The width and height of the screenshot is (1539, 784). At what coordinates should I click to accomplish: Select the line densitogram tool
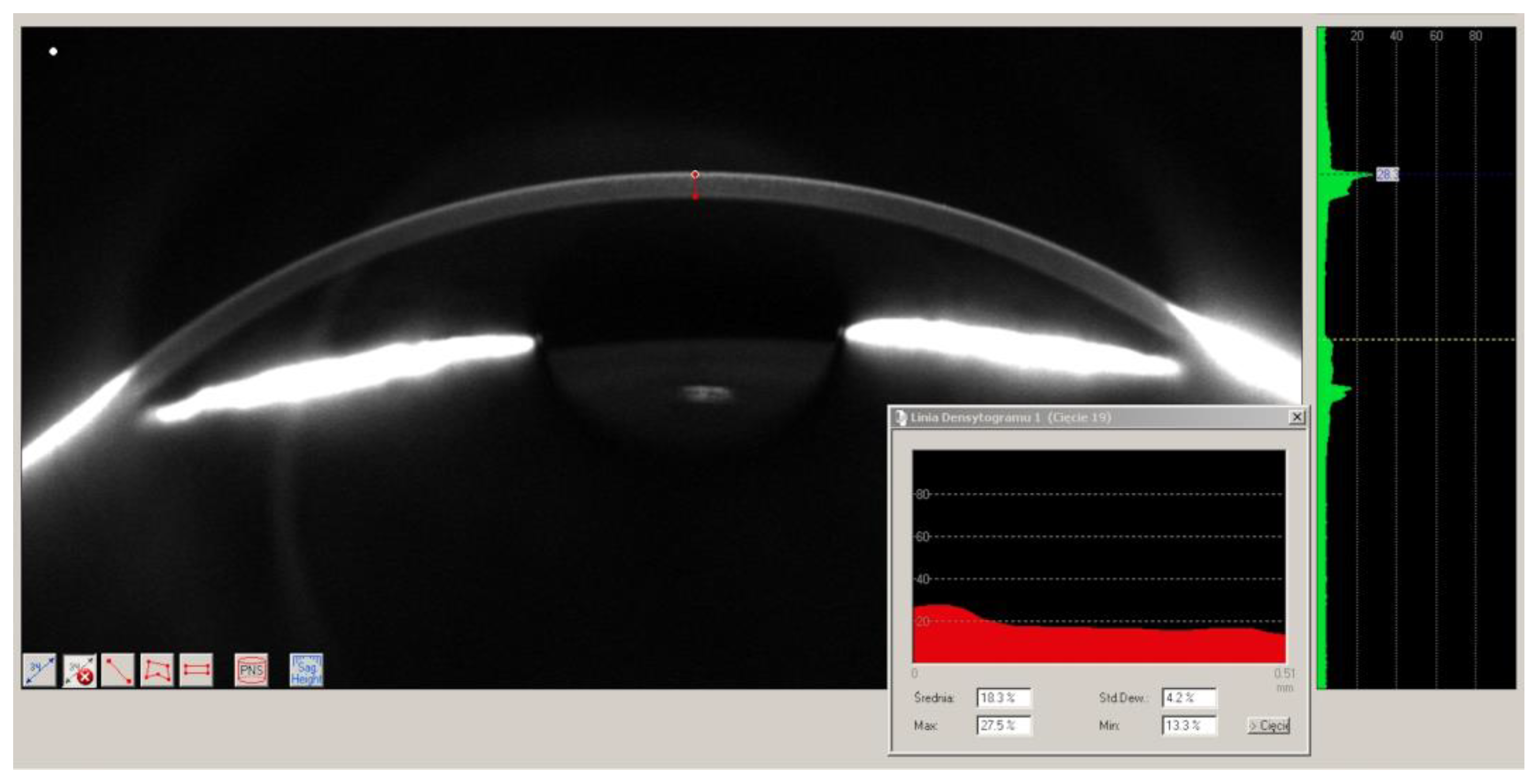118,670
